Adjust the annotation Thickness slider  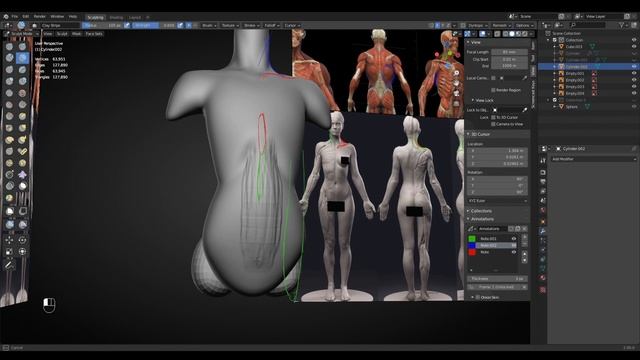coord(498,279)
